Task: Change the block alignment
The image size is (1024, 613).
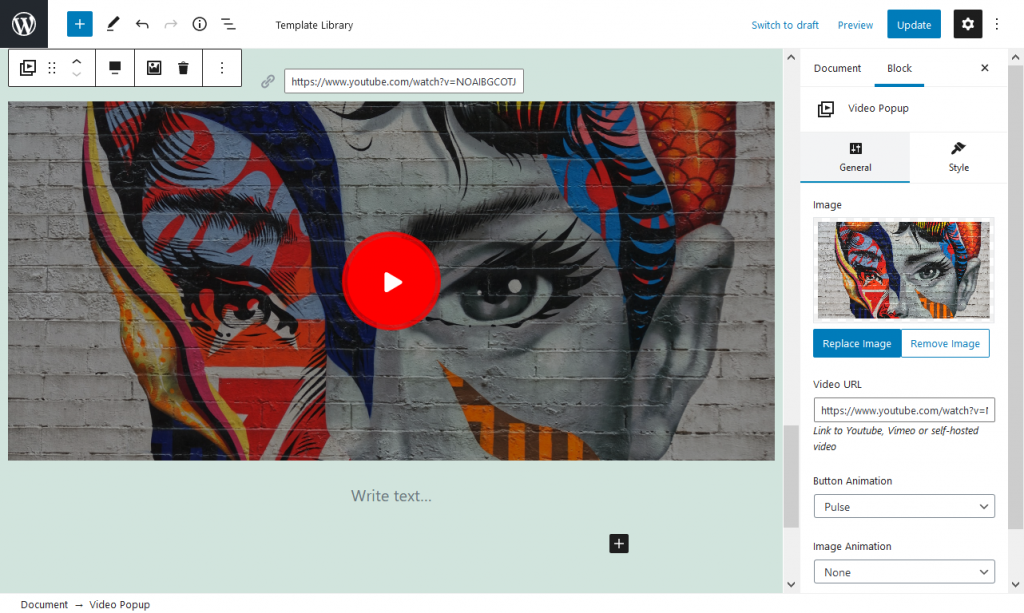Action: pos(115,67)
